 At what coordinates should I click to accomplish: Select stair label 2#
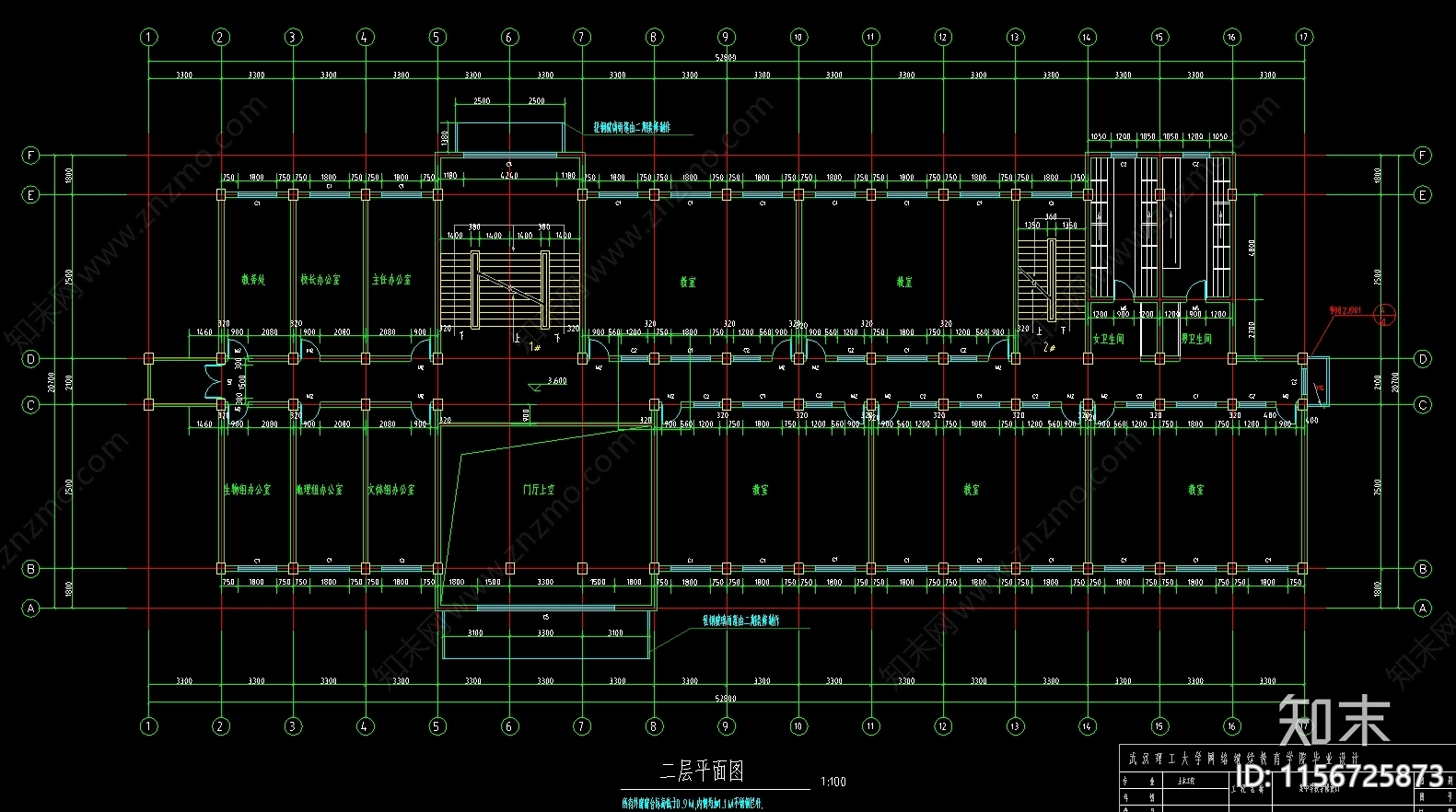1049,347
